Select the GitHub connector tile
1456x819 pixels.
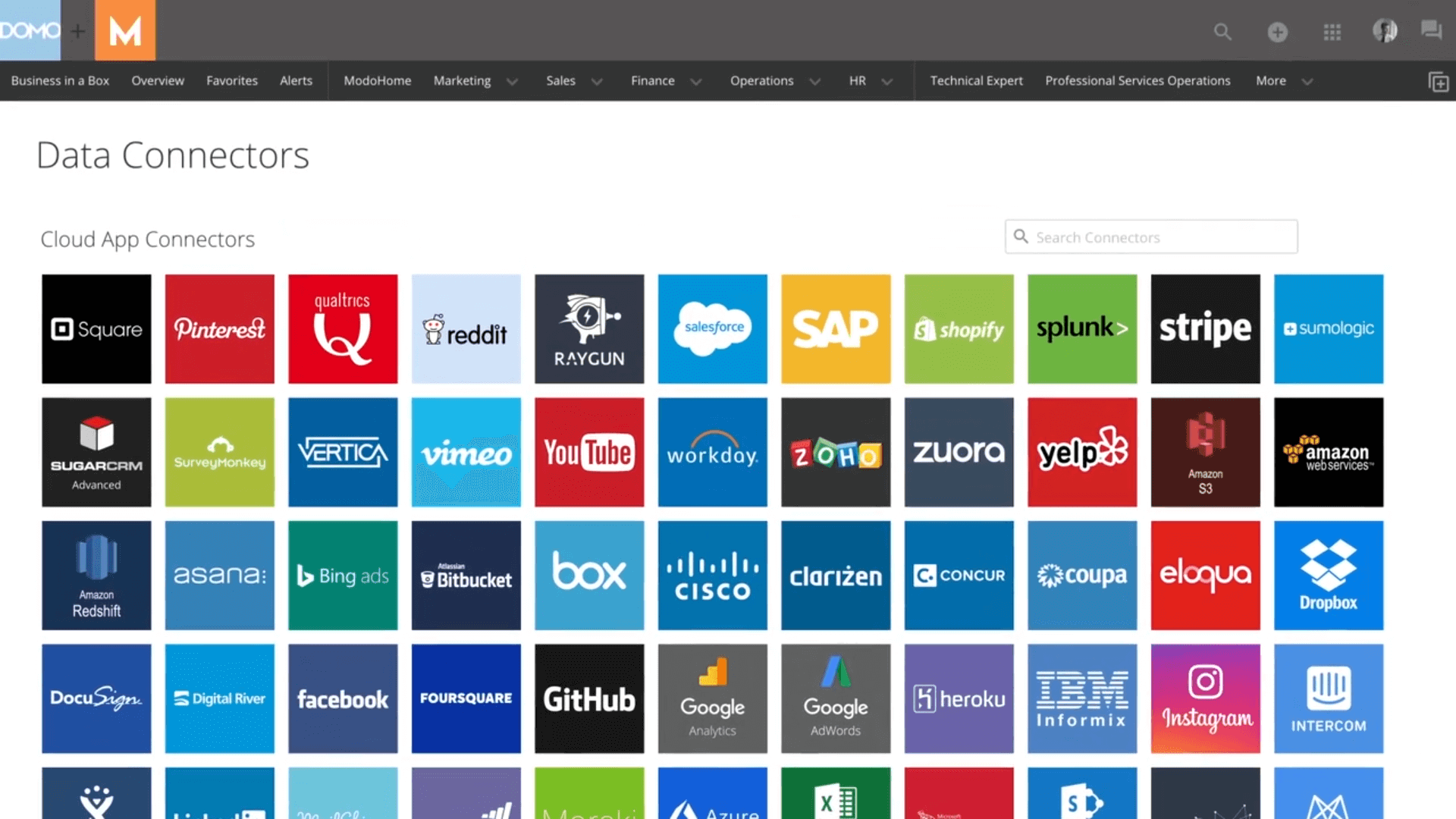(589, 698)
